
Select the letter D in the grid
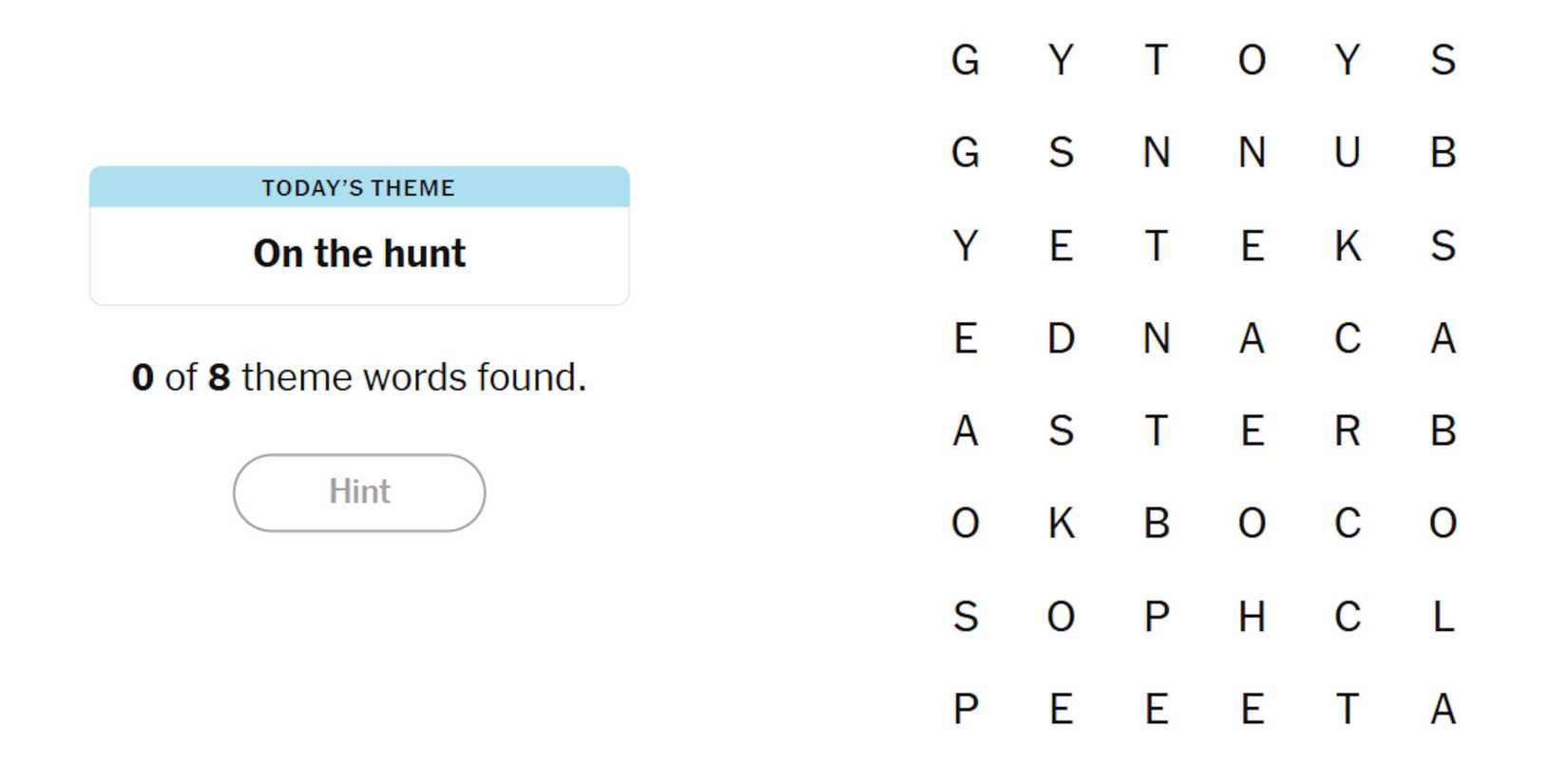tap(1061, 338)
